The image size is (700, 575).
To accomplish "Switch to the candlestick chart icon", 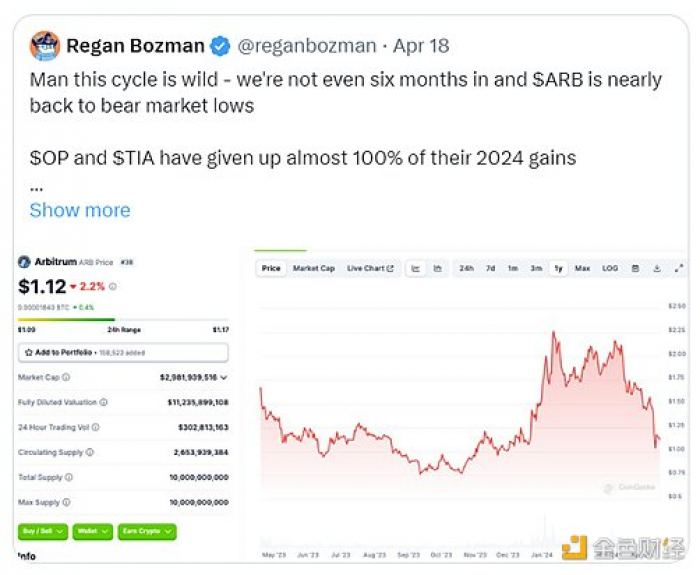I will 438,268.
